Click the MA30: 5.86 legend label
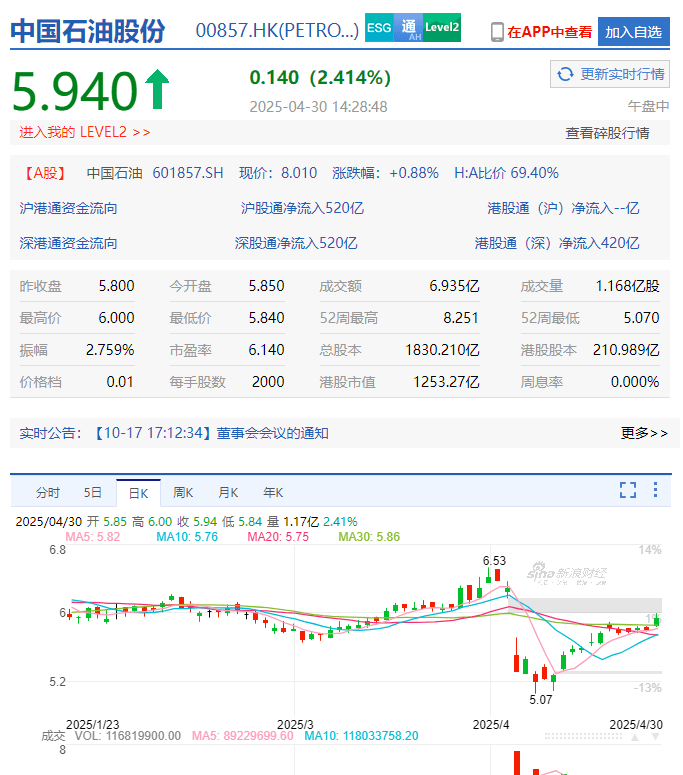Image resolution: width=683 pixels, height=775 pixels. 369,537
